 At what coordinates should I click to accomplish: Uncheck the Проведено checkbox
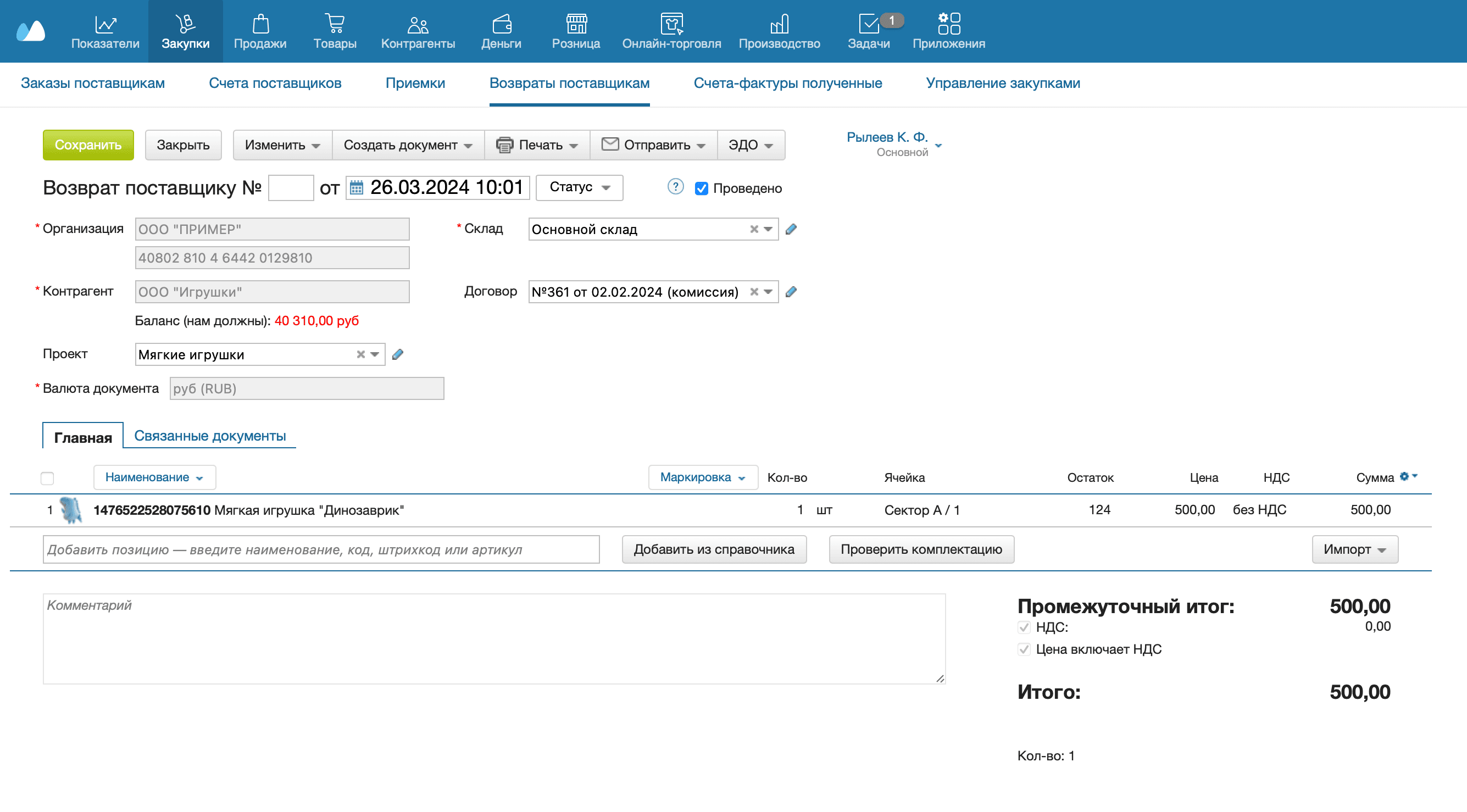tap(701, 188)
